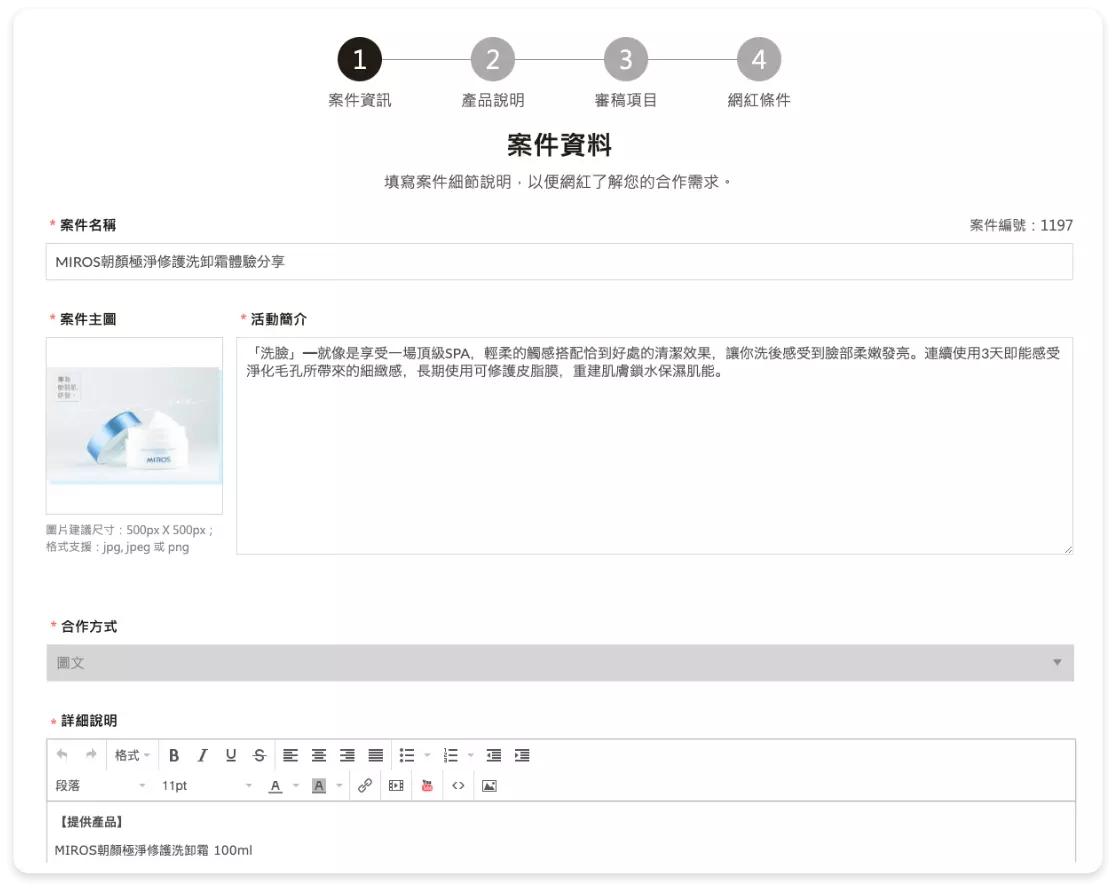Go to step 2 產品說明
The height and width of the screenshot is (892, 1116).
(x=492, y=60)
